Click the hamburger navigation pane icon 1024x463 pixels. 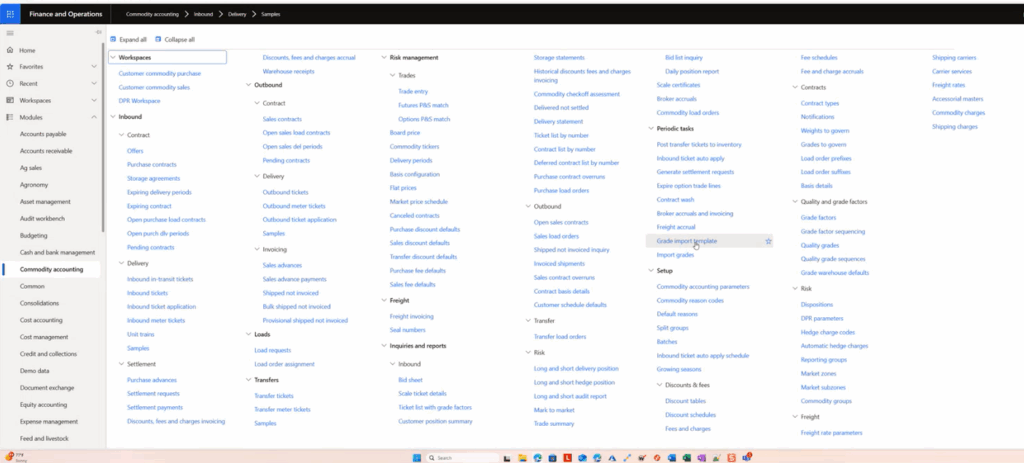tap(10, 33)
